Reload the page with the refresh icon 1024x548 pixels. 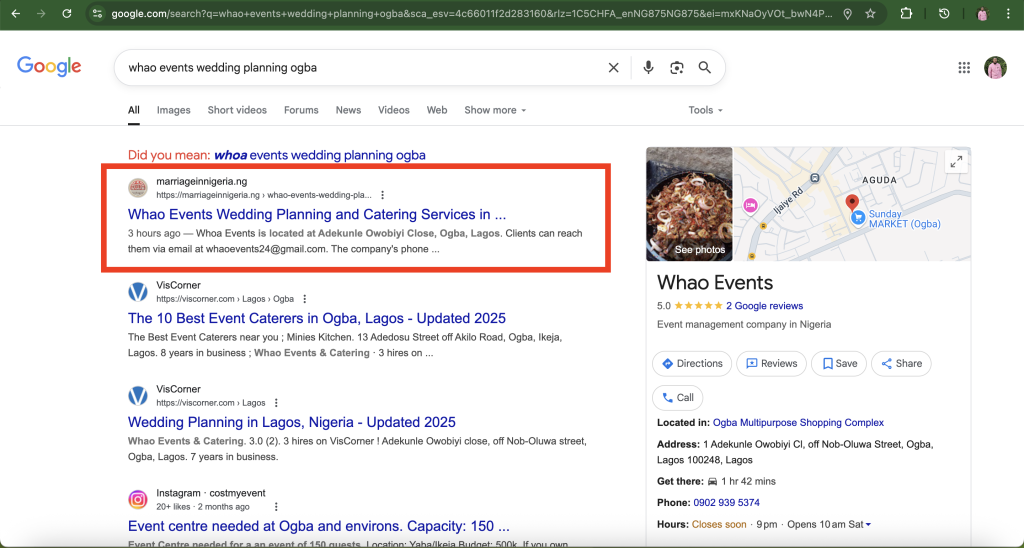point(67,14)
